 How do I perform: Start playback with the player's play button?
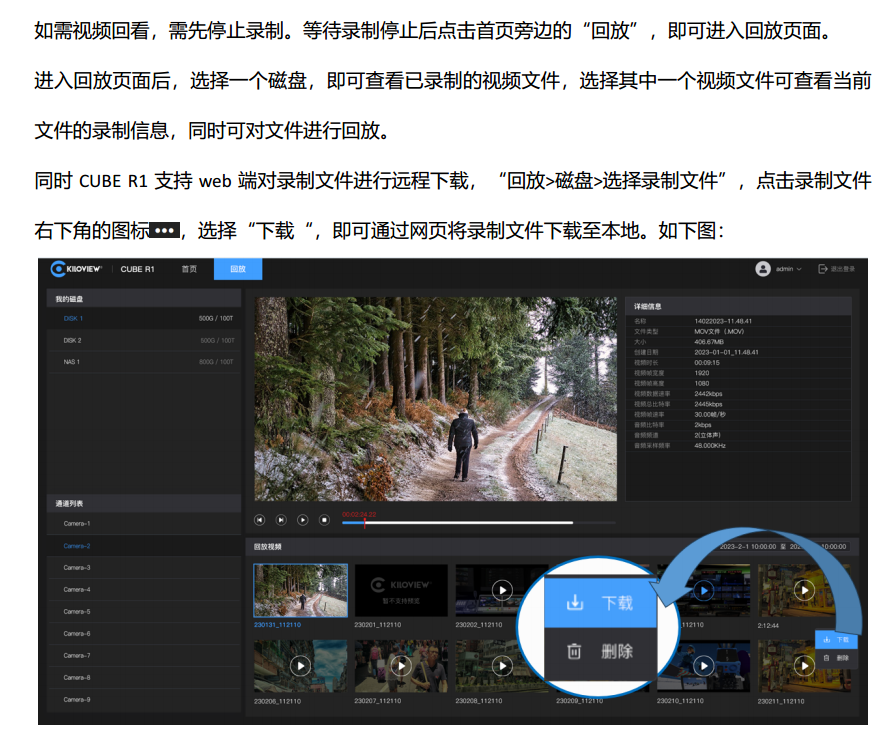tap(303, 520)
